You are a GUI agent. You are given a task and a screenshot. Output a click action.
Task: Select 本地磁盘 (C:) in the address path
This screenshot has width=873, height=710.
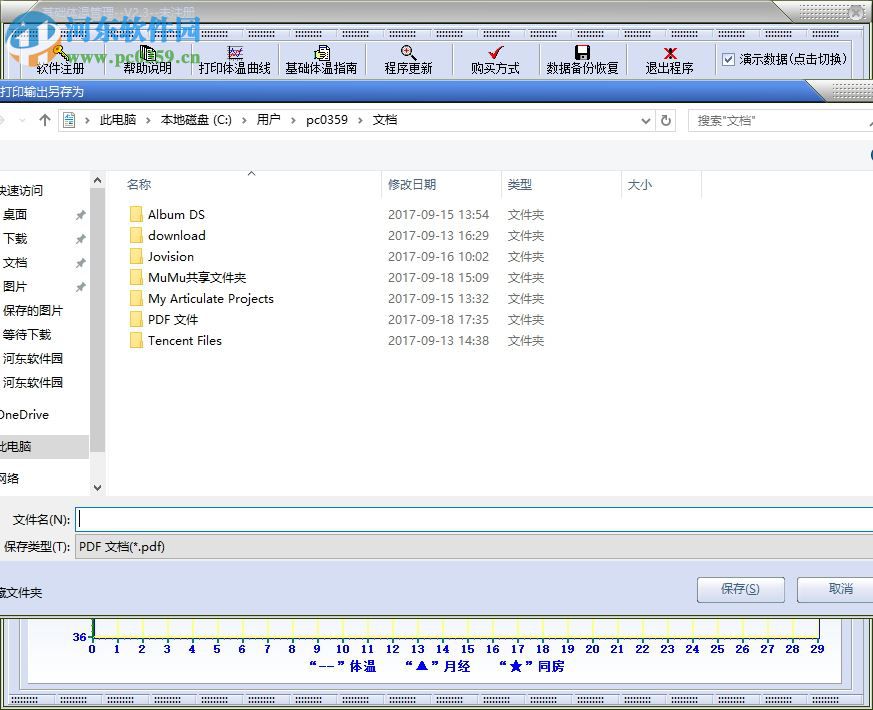[x=196, y=120]
